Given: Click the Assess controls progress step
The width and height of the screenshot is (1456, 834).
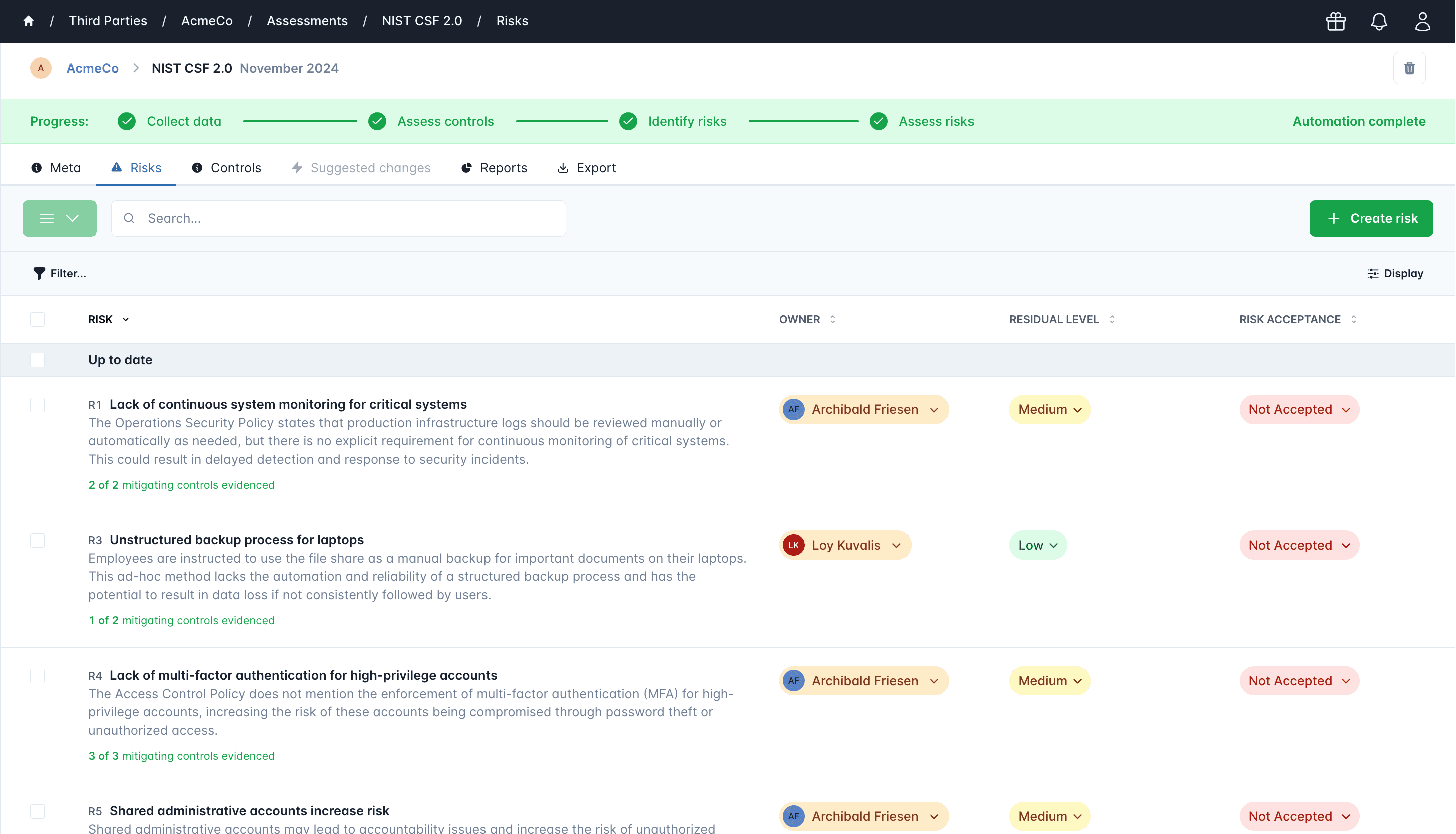Looking at the screenshot, I should pos(445,122).
